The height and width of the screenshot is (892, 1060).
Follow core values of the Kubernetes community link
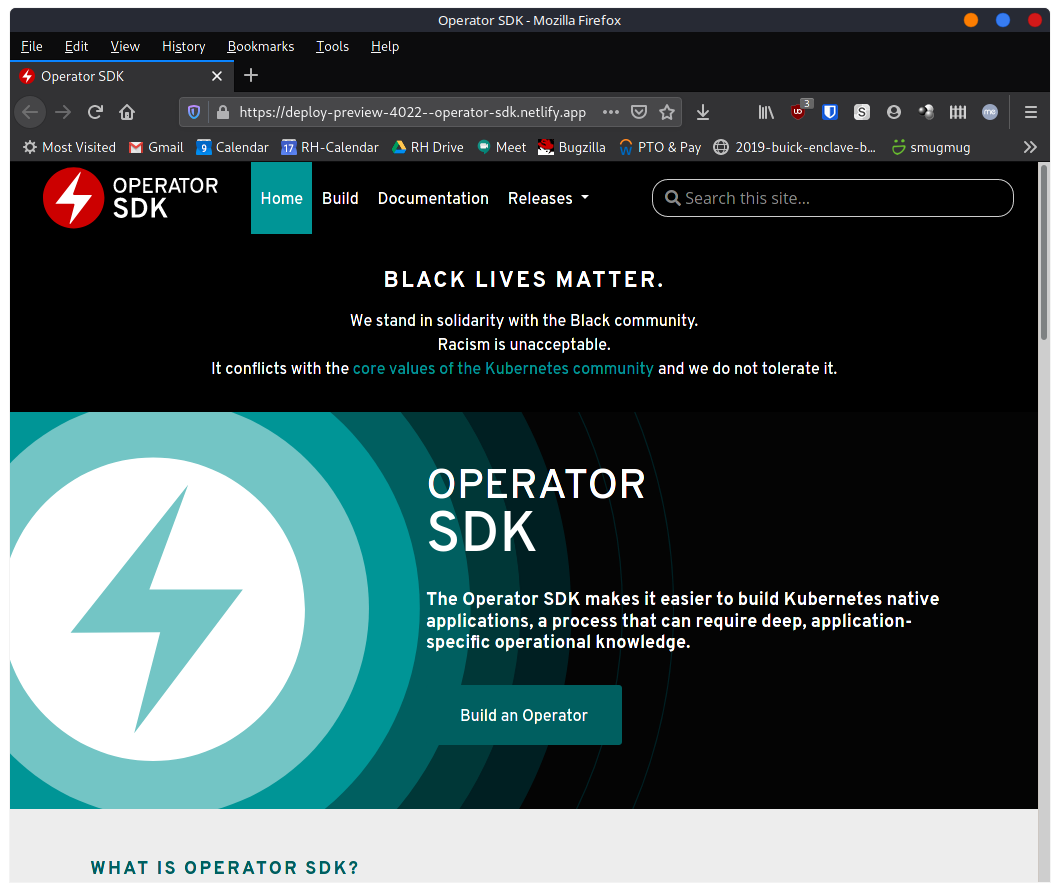pos(503,369)
